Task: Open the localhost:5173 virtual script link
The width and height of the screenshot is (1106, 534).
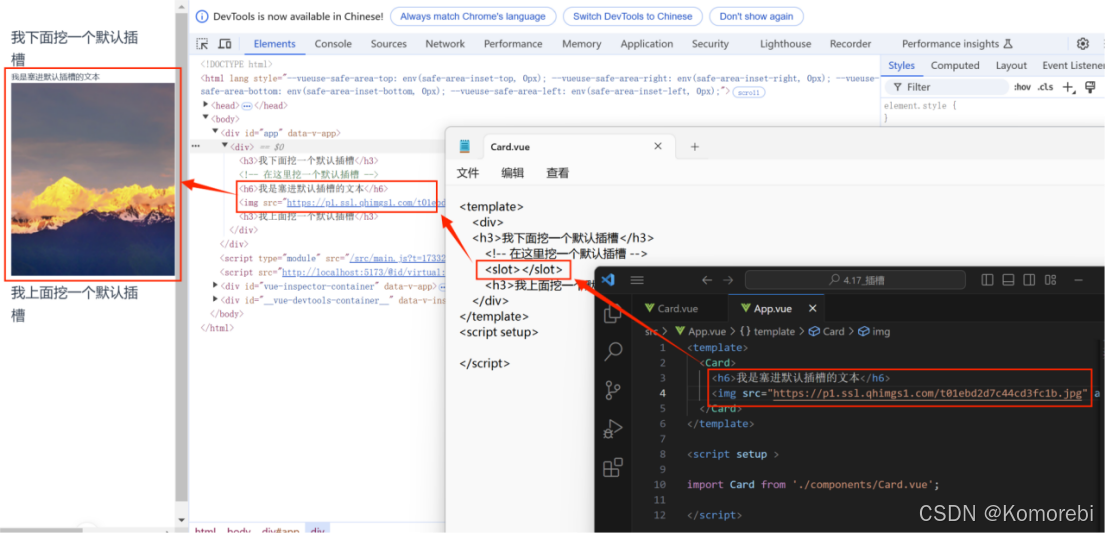Action: (x=363, y=272)
